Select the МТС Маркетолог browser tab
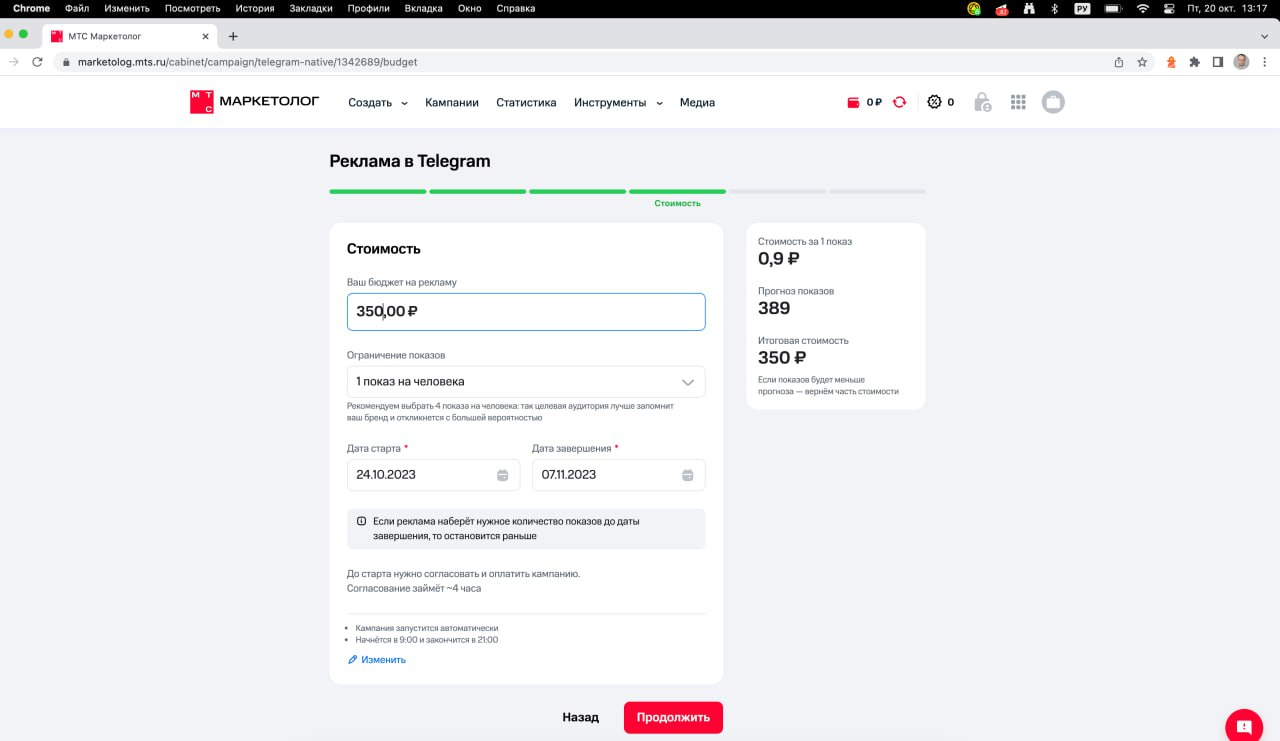This screenshot has width=1280, height=741. pos(130,36)
